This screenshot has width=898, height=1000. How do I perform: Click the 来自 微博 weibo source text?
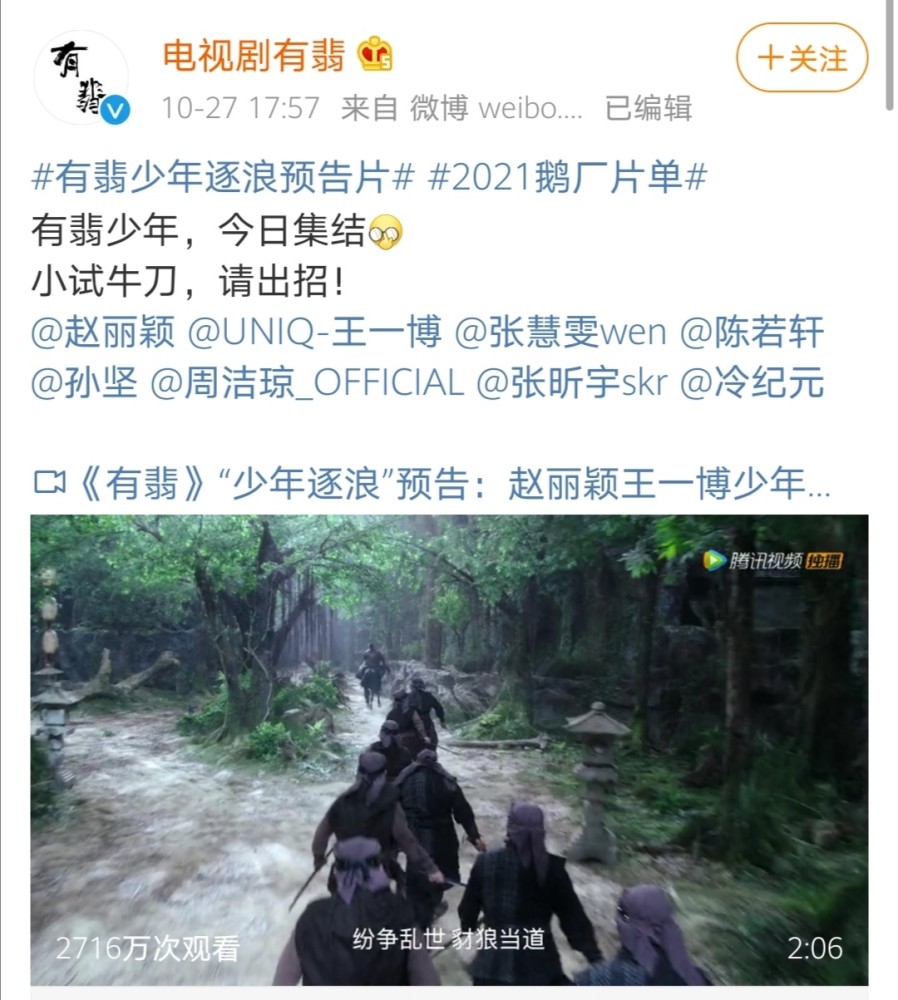tap(462, 108)
